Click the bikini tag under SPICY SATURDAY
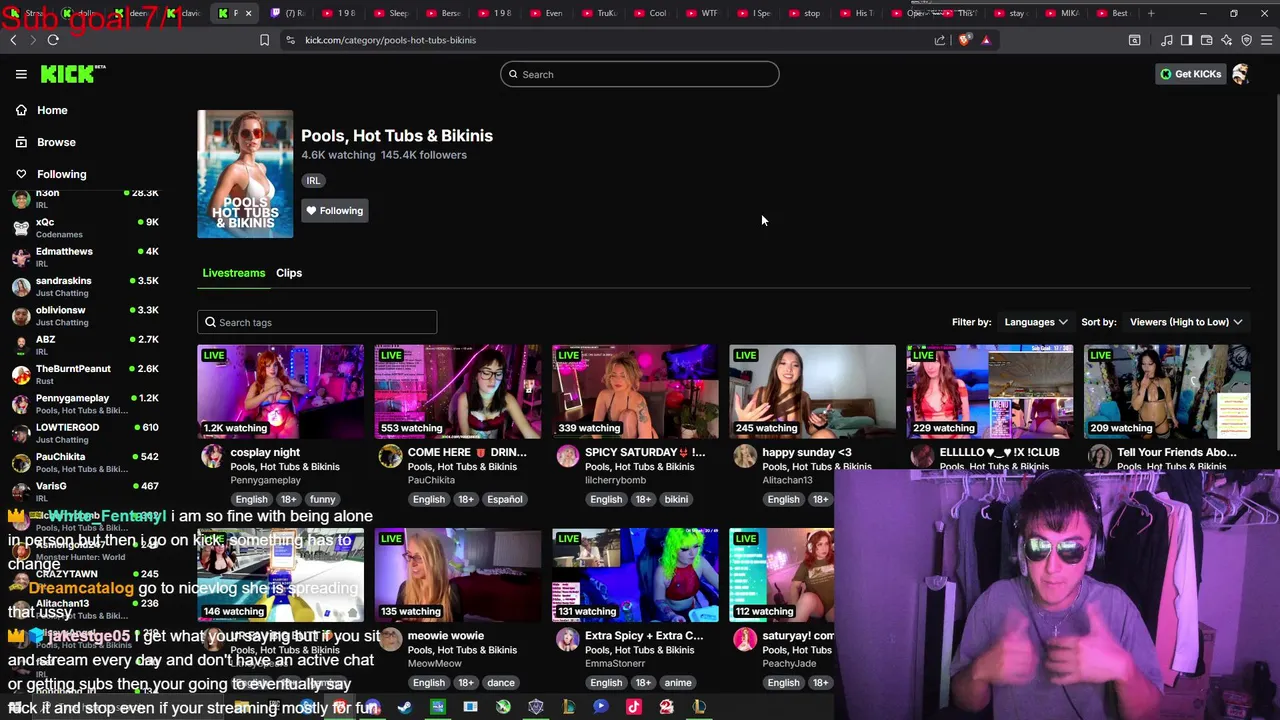This screenshot has width=1280, height=720. coord(676,499)
